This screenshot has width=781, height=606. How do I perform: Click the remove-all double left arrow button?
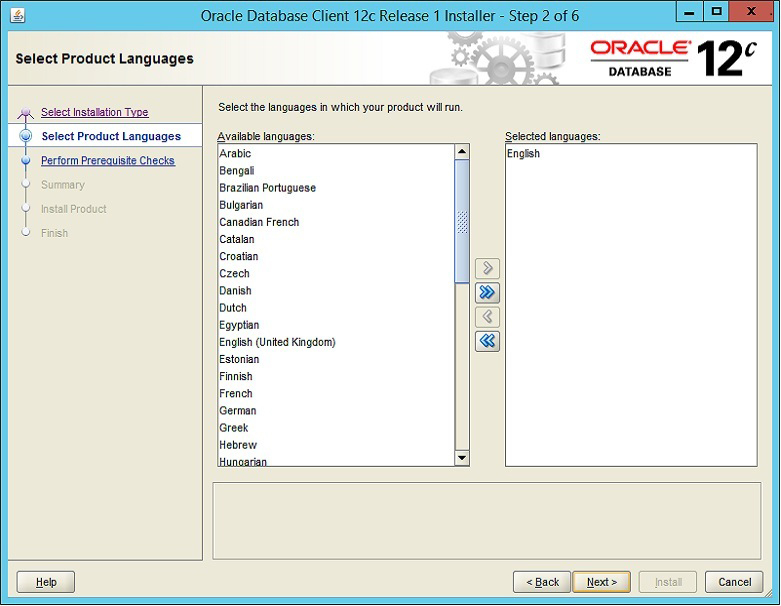487,341
